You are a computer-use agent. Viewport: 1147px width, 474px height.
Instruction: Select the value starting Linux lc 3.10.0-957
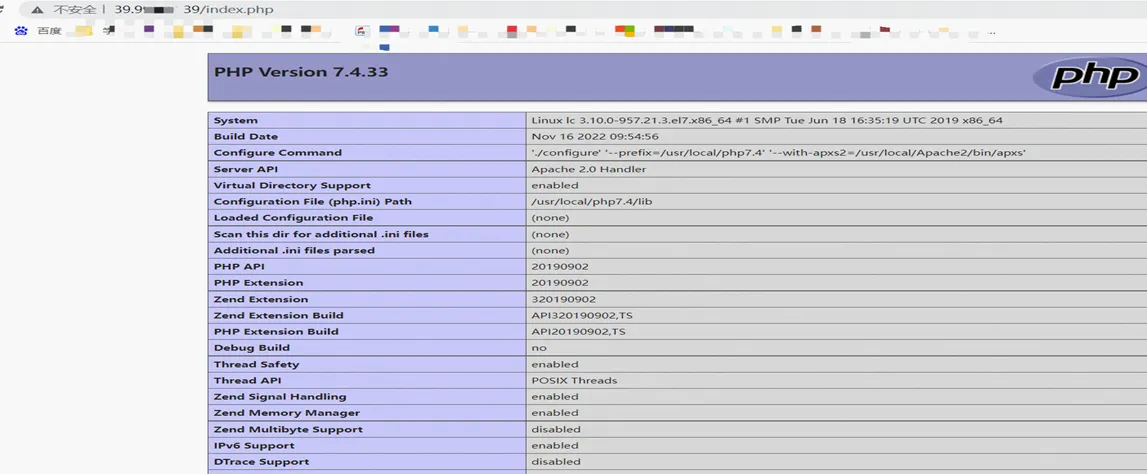(x=767, y=121)
